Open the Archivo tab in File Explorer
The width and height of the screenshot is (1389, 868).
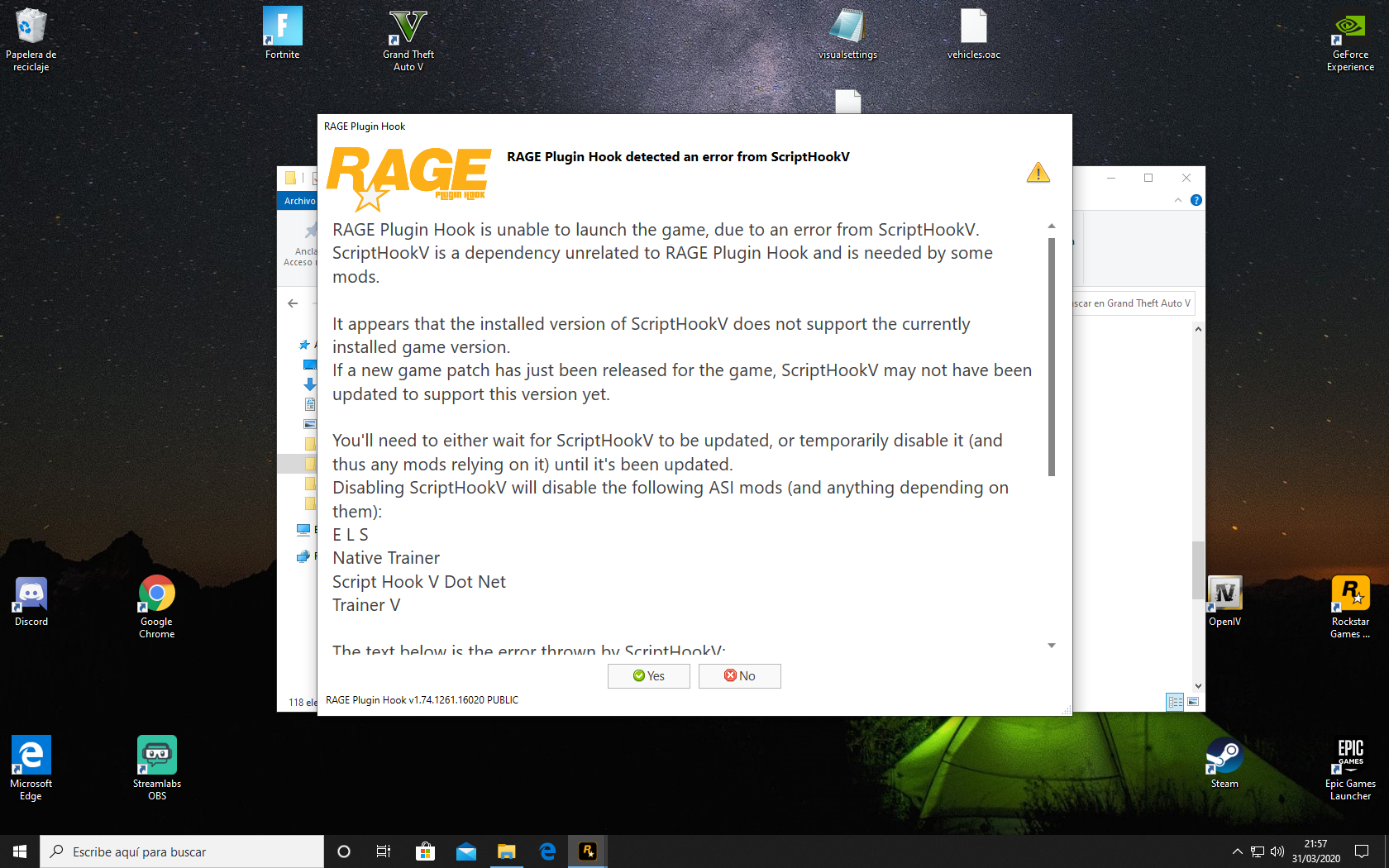299,201
